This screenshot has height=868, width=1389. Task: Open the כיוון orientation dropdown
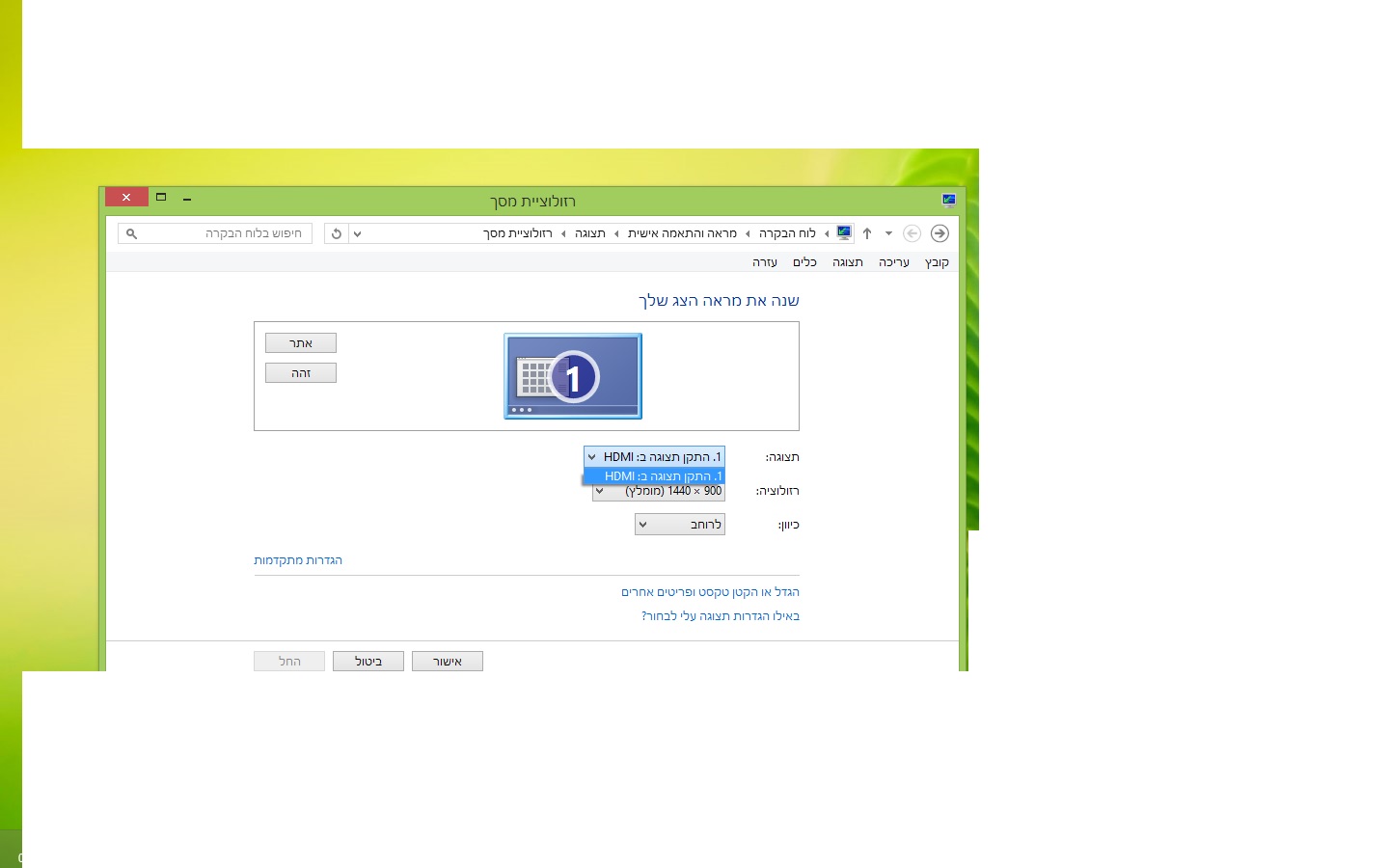(x=679, y=525)
